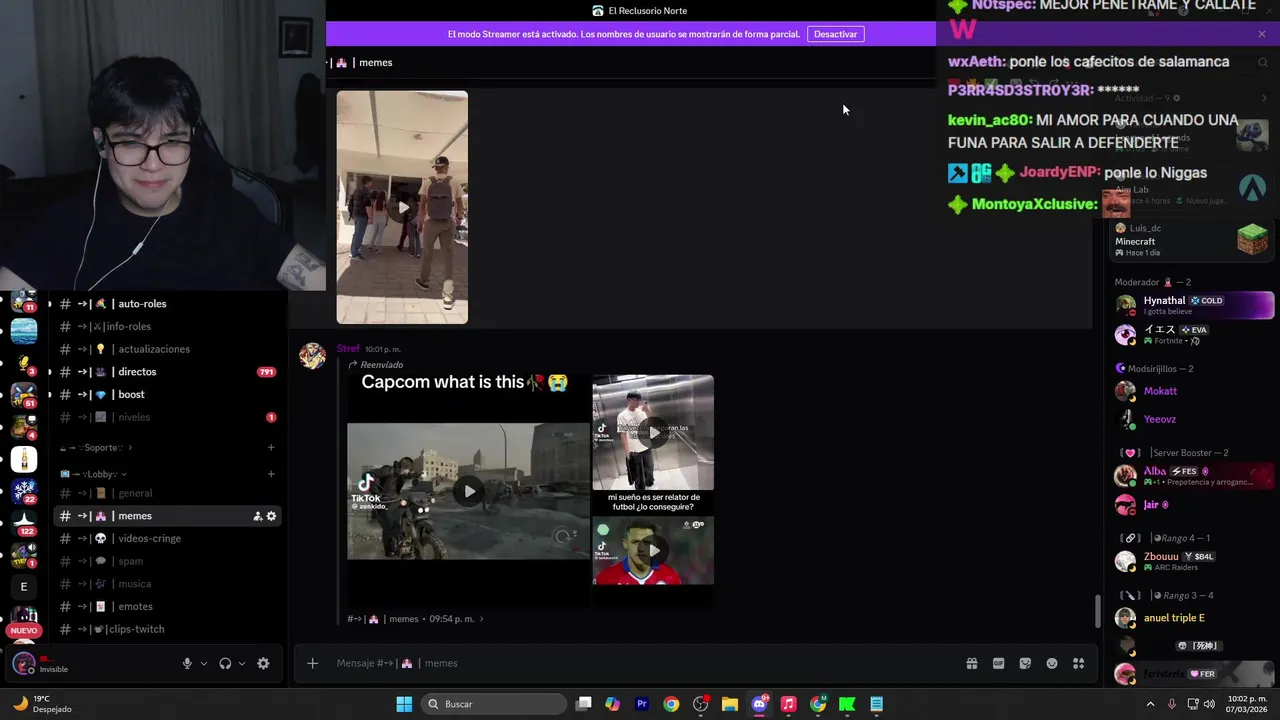Show hidden system tray icons chevron

pos(1150,704)
